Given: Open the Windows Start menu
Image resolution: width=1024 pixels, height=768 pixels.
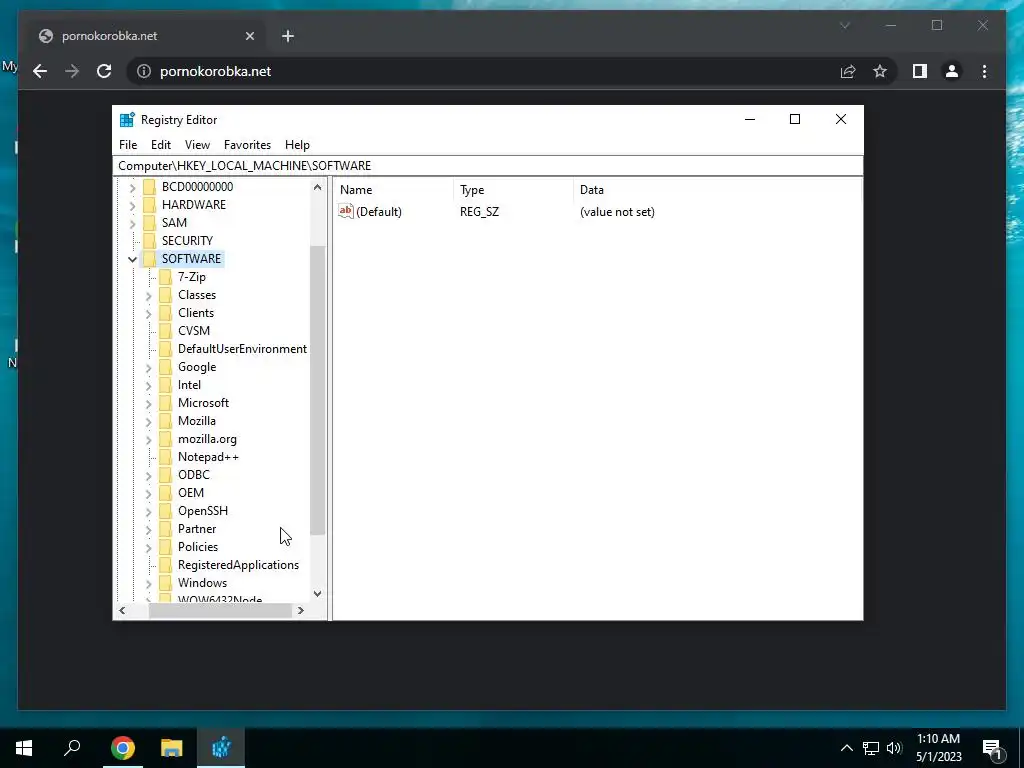Looking at the screenshot, I should (x=24, y=748).
